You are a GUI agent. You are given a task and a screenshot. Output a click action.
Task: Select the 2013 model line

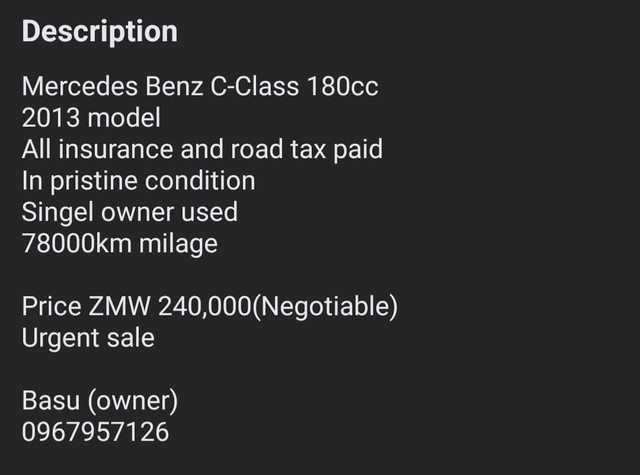coord(91,118)
